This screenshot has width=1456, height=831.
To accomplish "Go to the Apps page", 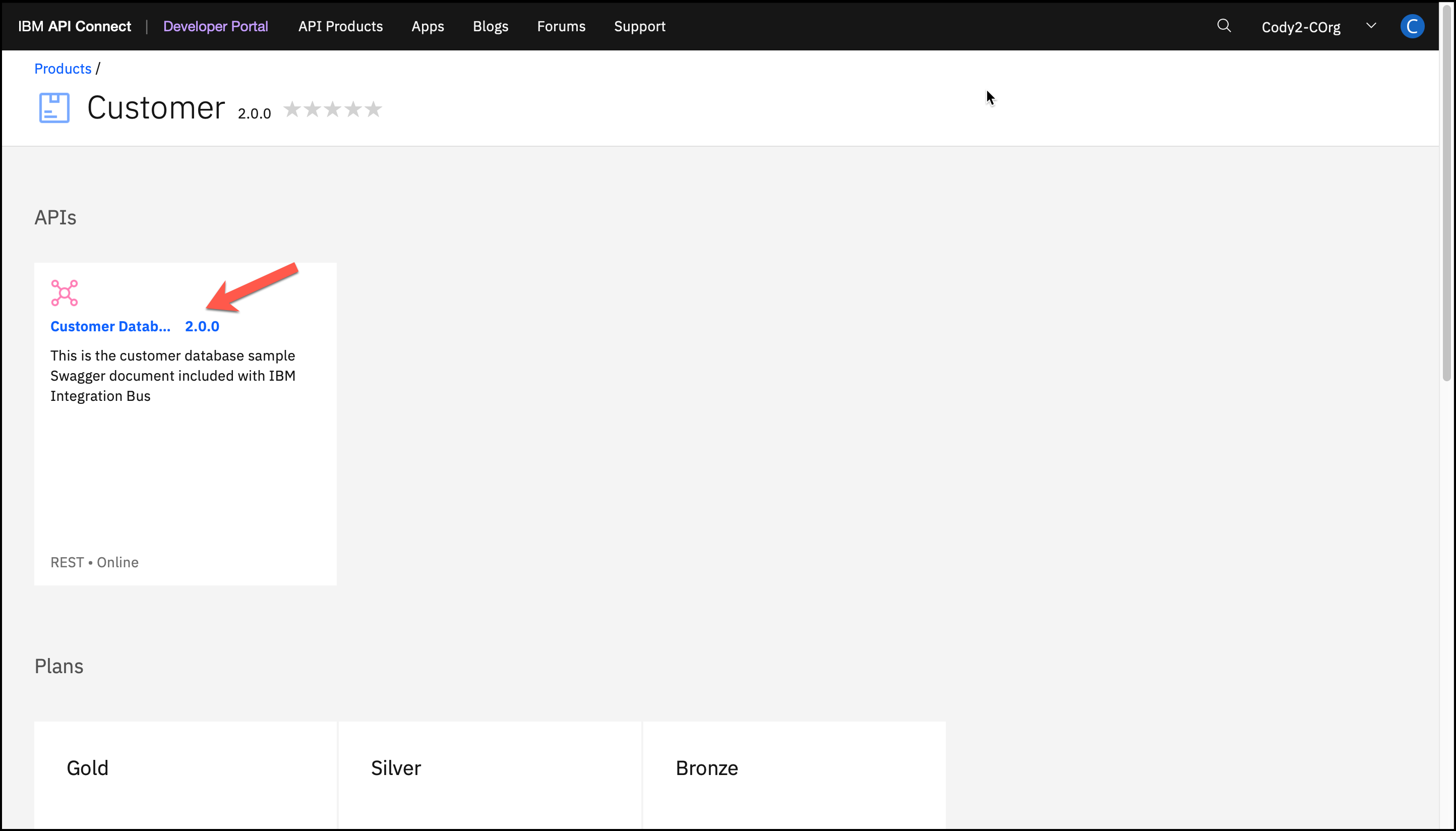I will tap(428, 26).
